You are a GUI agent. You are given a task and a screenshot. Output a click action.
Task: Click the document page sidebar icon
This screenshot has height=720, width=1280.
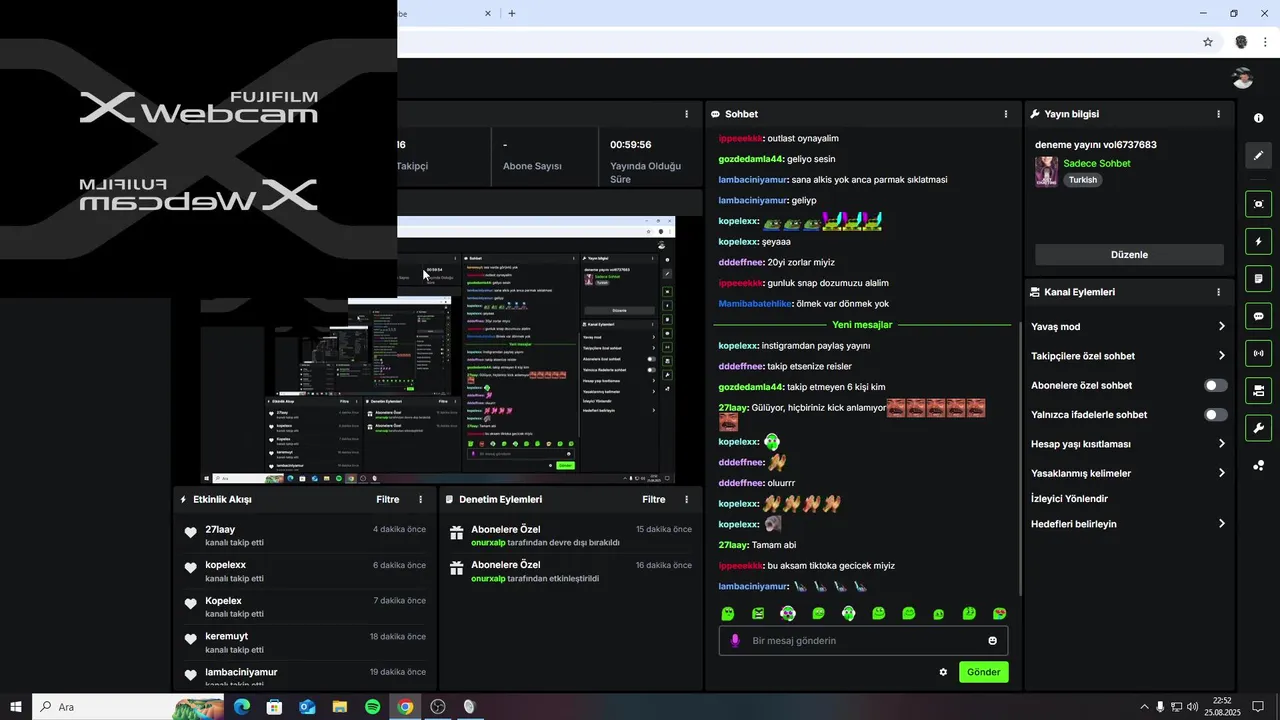tap(1258, 278)
